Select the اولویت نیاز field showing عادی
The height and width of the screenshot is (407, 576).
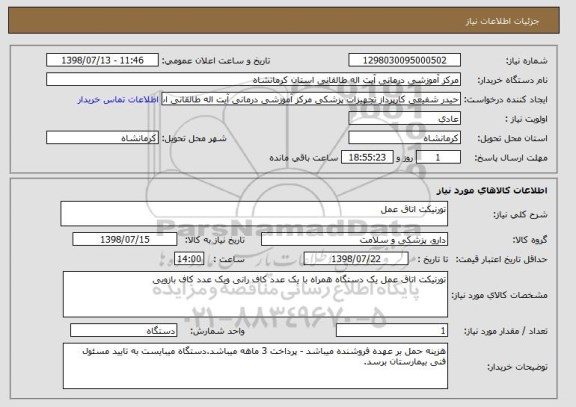click(404, 119)
